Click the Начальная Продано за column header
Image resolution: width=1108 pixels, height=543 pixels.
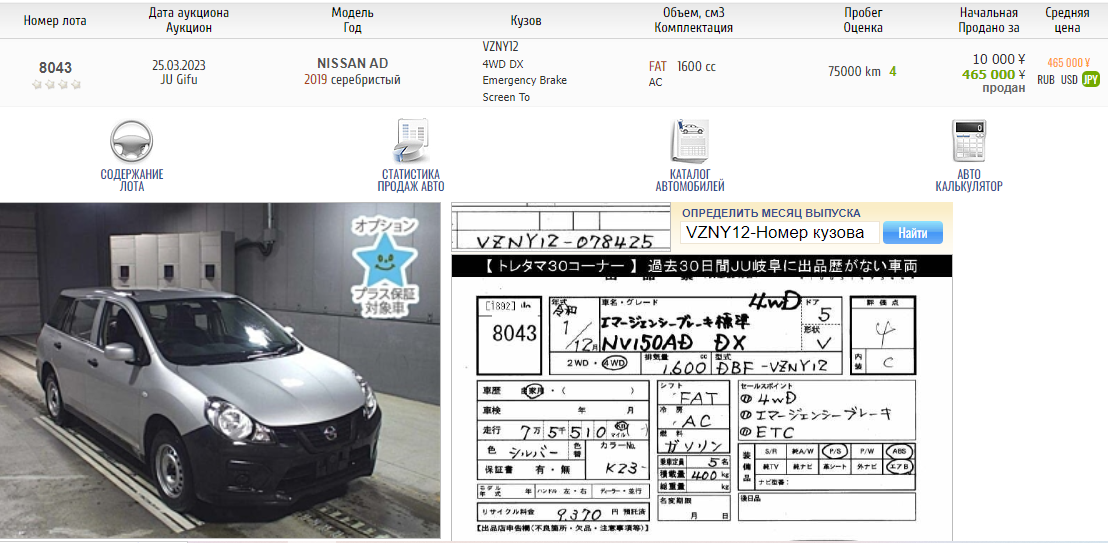click(989, 21)
